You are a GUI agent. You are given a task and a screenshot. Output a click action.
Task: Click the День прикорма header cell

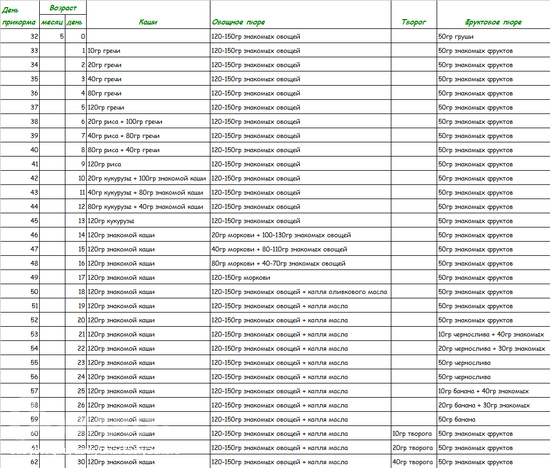click(20, 14)
